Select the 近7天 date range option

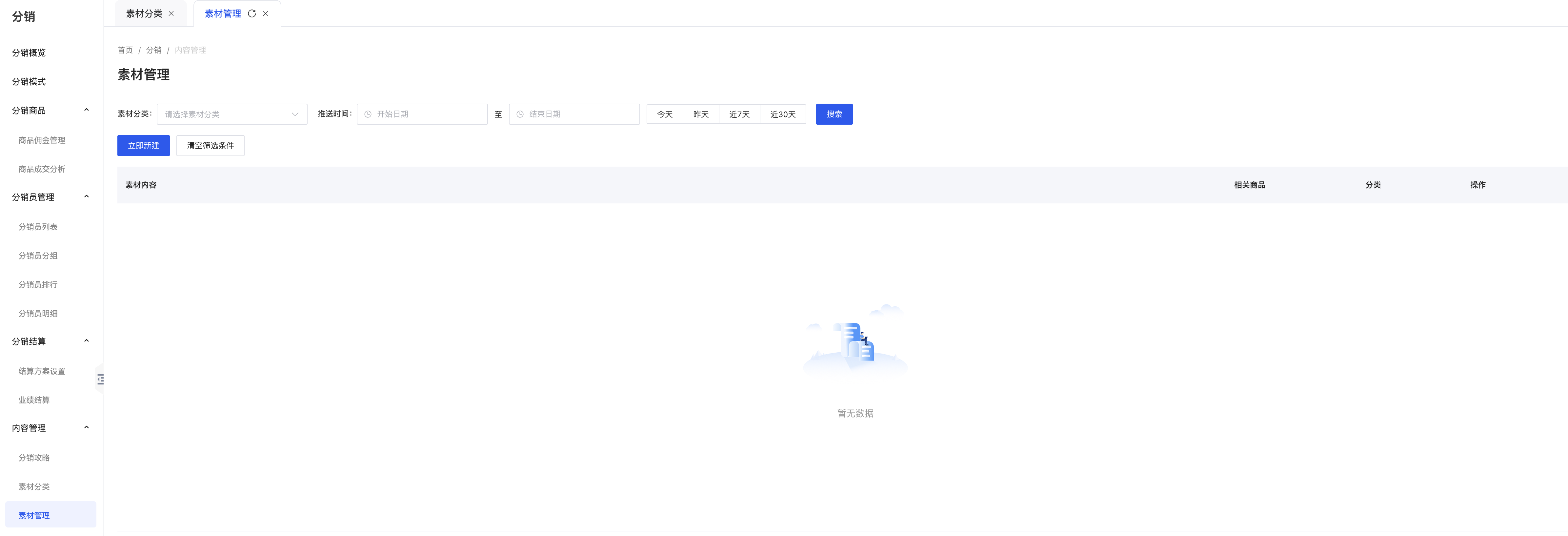[739, 114]
